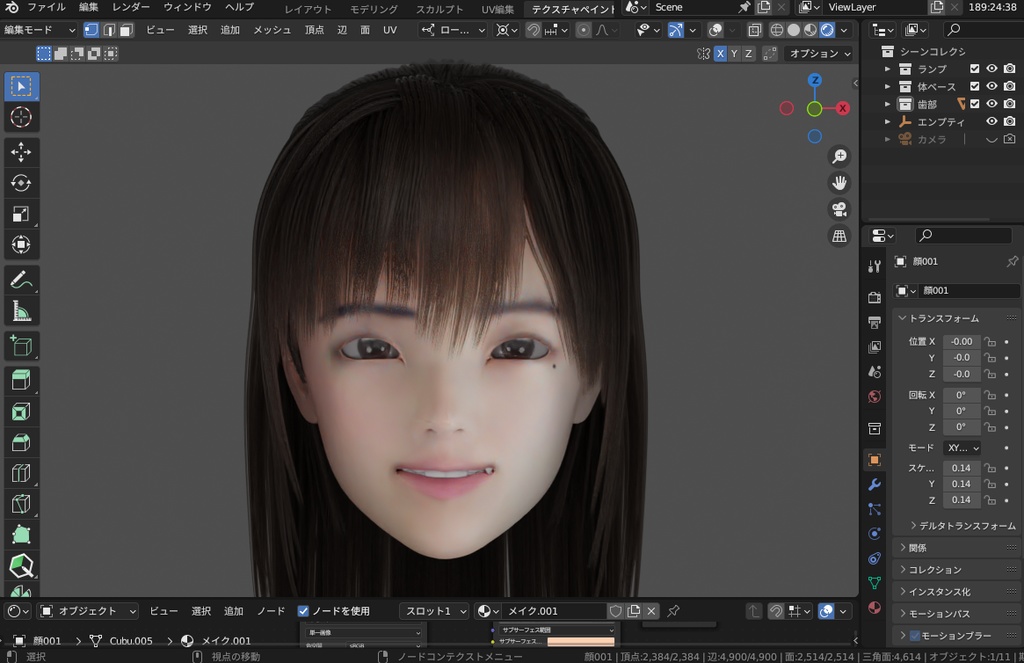Open the メッシュ menu in viewport header
Image resolution: width=1024 pixels, height=663 pixels.
[272, 30]
